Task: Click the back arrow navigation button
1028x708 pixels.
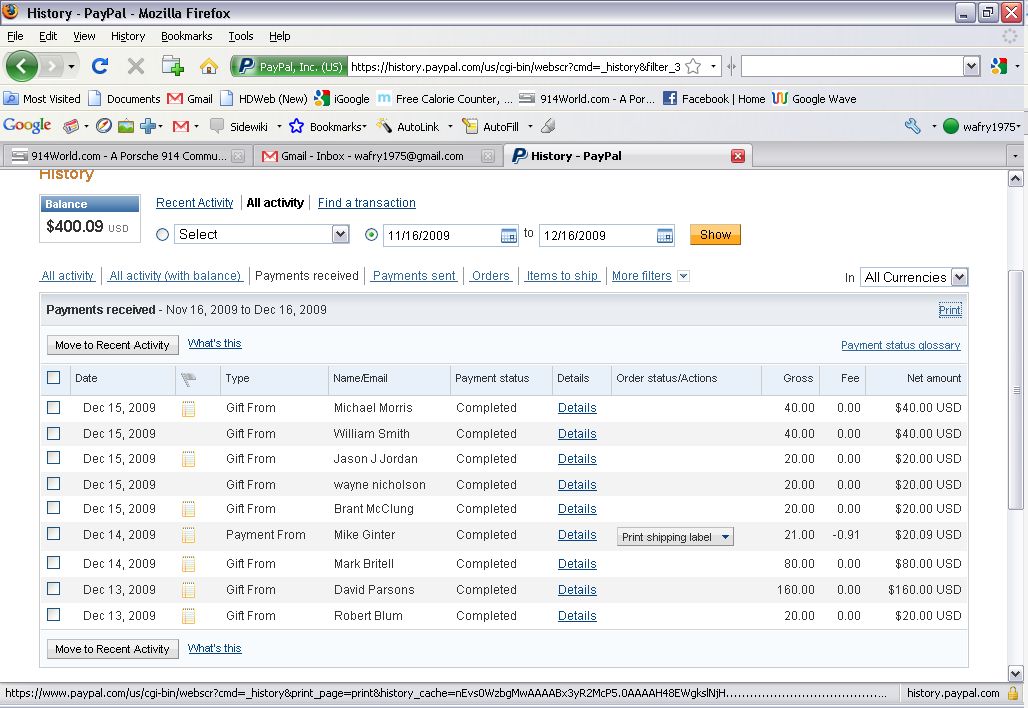Action: [x=22, y=66]
